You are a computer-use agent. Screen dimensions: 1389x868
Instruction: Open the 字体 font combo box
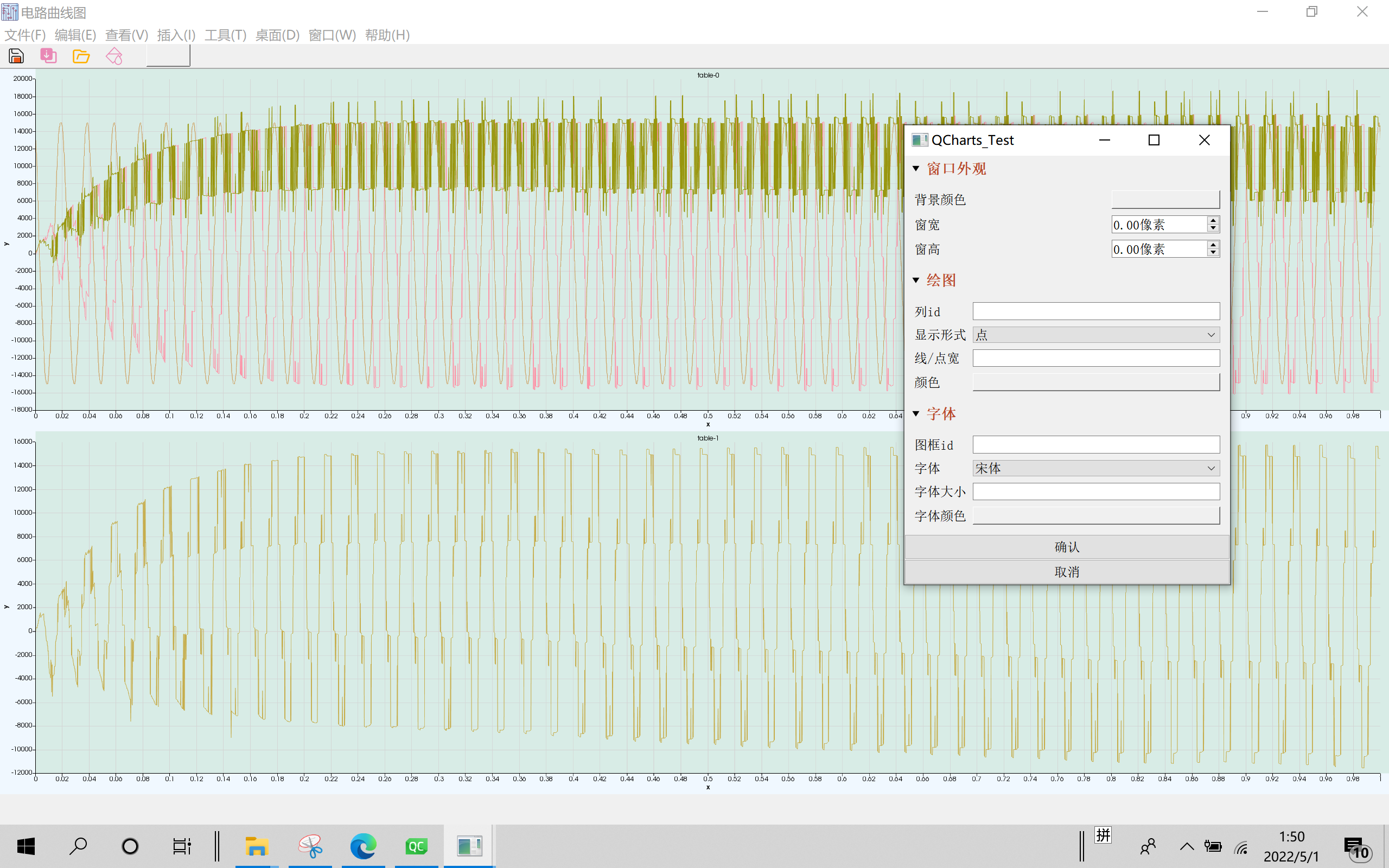(1095, 468)
